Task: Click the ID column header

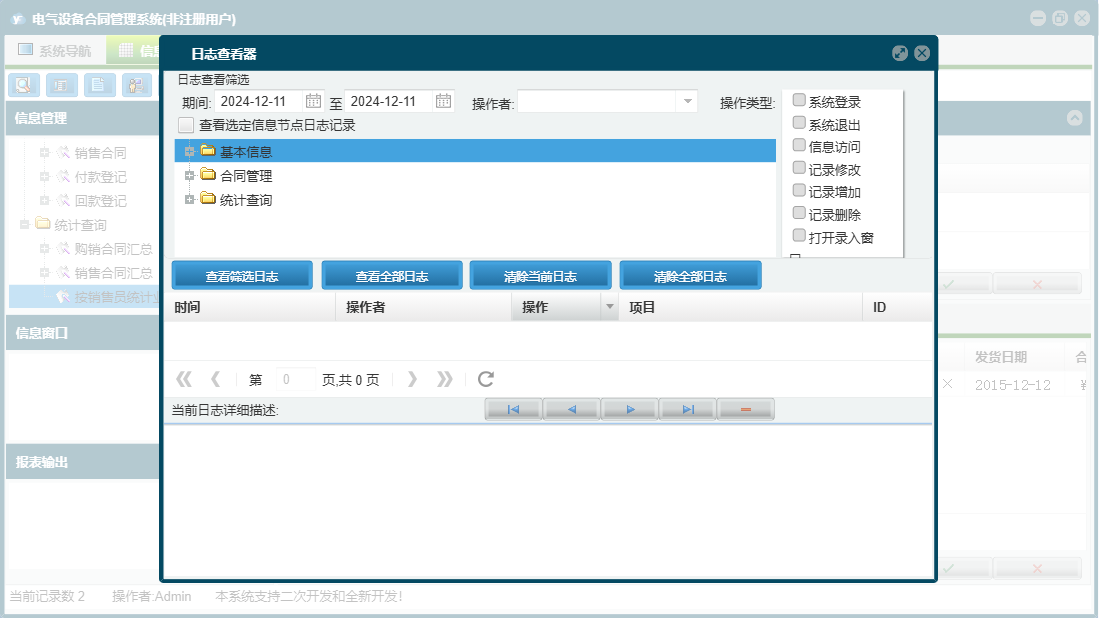Action: click(x=897, y=307)
